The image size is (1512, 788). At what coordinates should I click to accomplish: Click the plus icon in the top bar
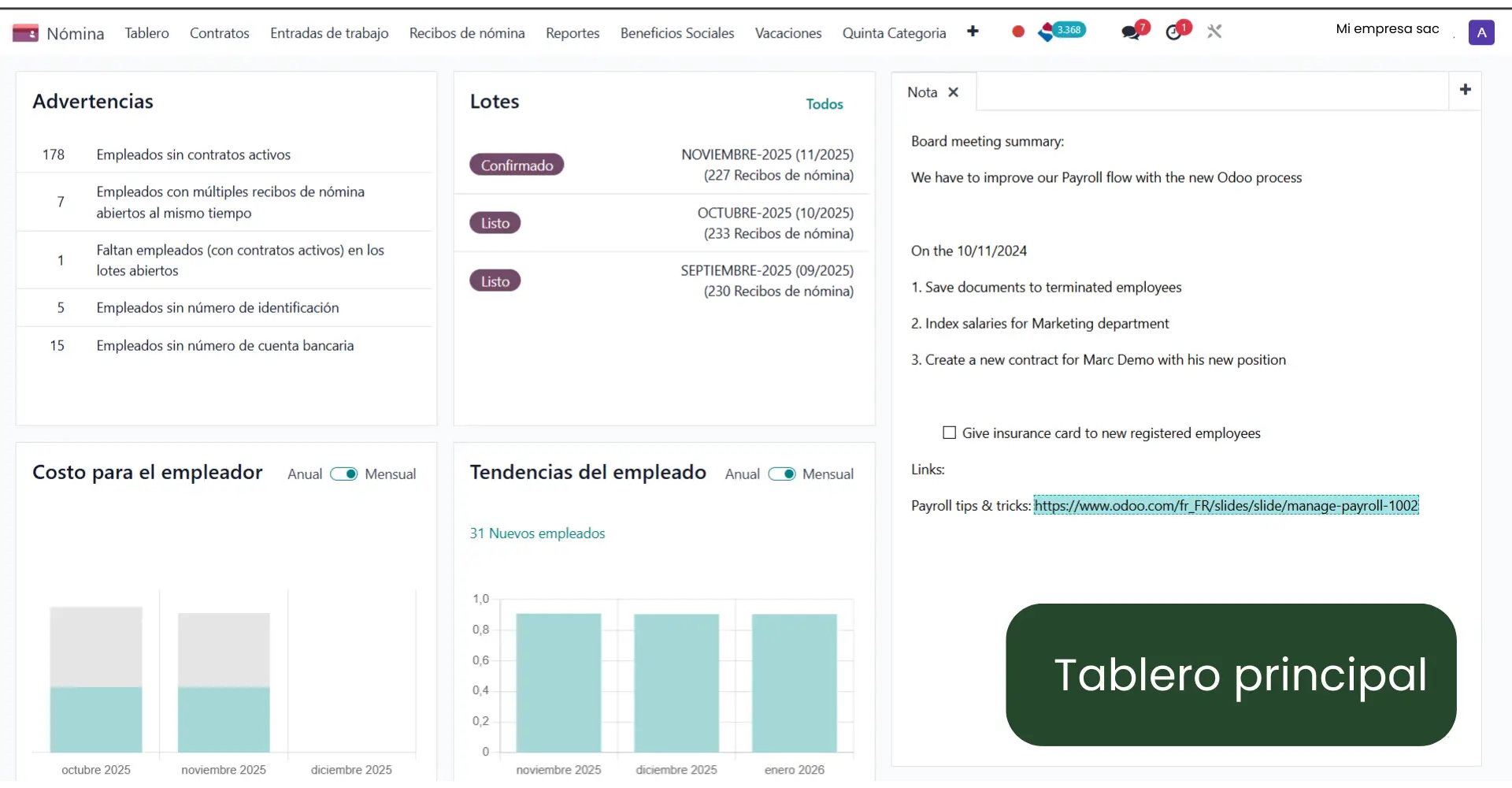coord(973,32)
